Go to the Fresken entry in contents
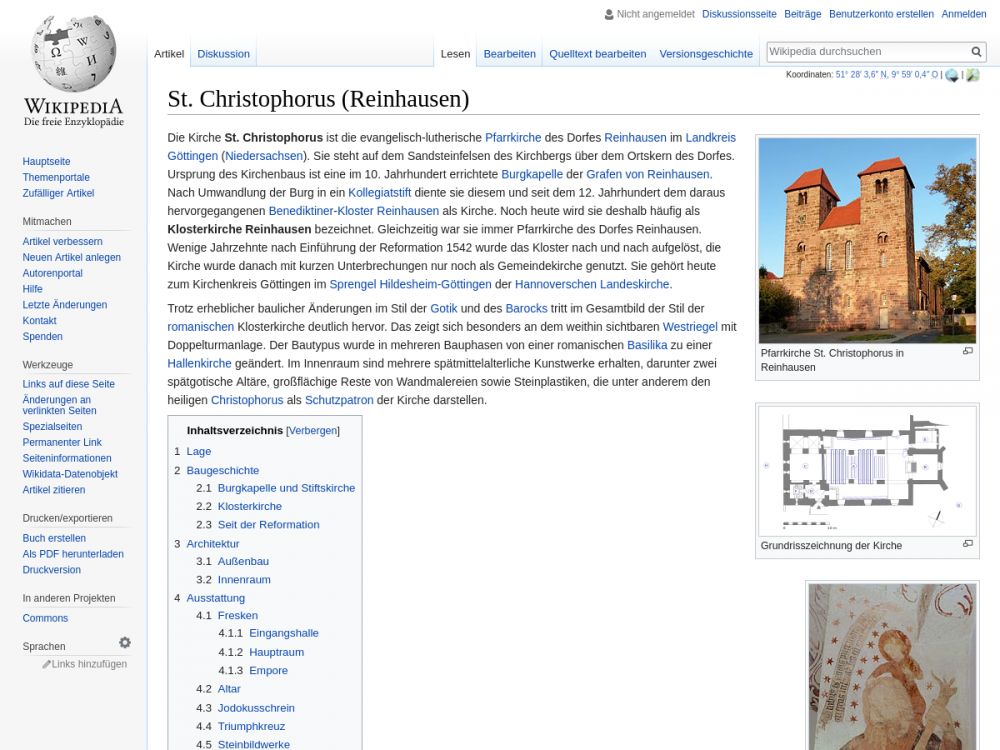The width and height of the screenshot is (1000, 750). coord(237,615)
